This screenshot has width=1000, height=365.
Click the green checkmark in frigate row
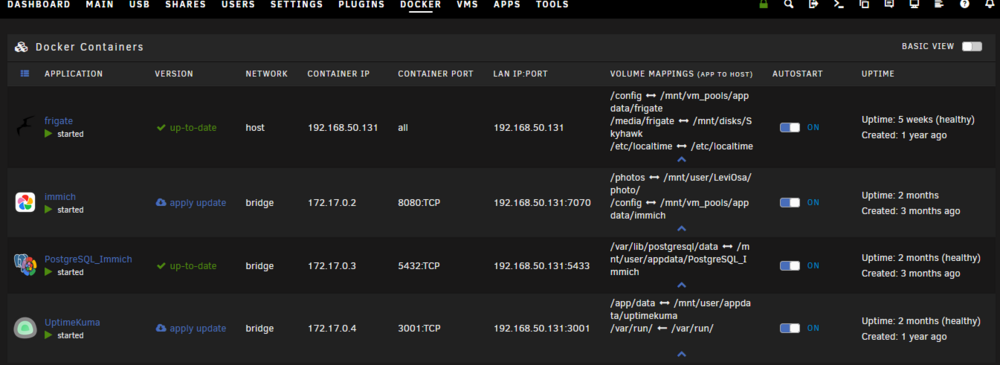(161, 128)
